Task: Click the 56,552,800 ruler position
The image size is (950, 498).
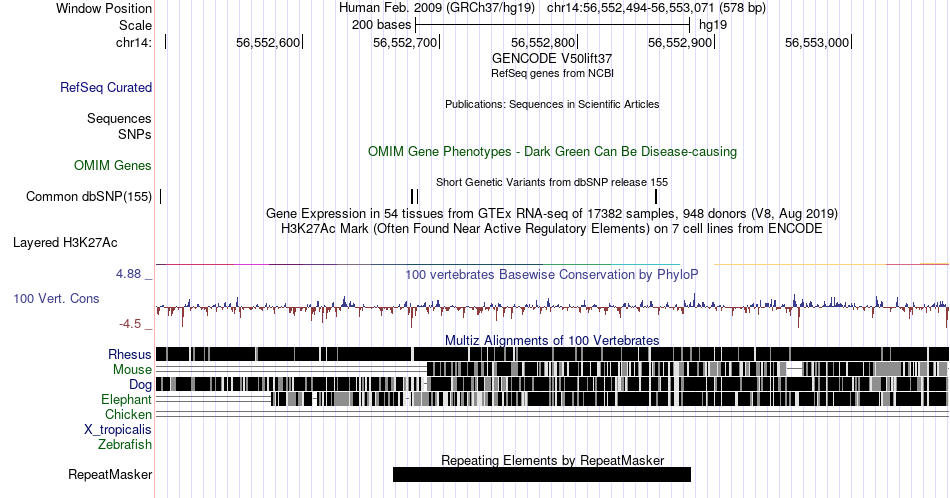Action: pyautogui.click(x=543, y=42)
